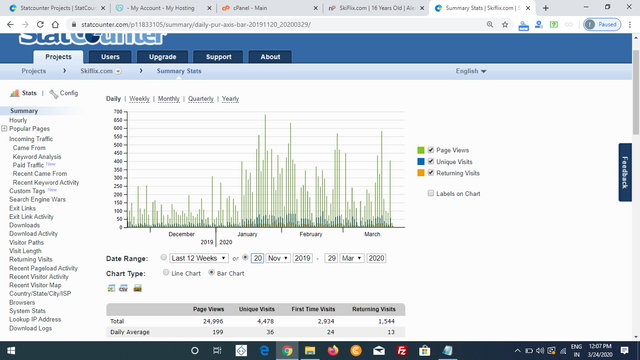Open Microsoft Store from taskbar
640x360 pixels.
coord(425,351)
